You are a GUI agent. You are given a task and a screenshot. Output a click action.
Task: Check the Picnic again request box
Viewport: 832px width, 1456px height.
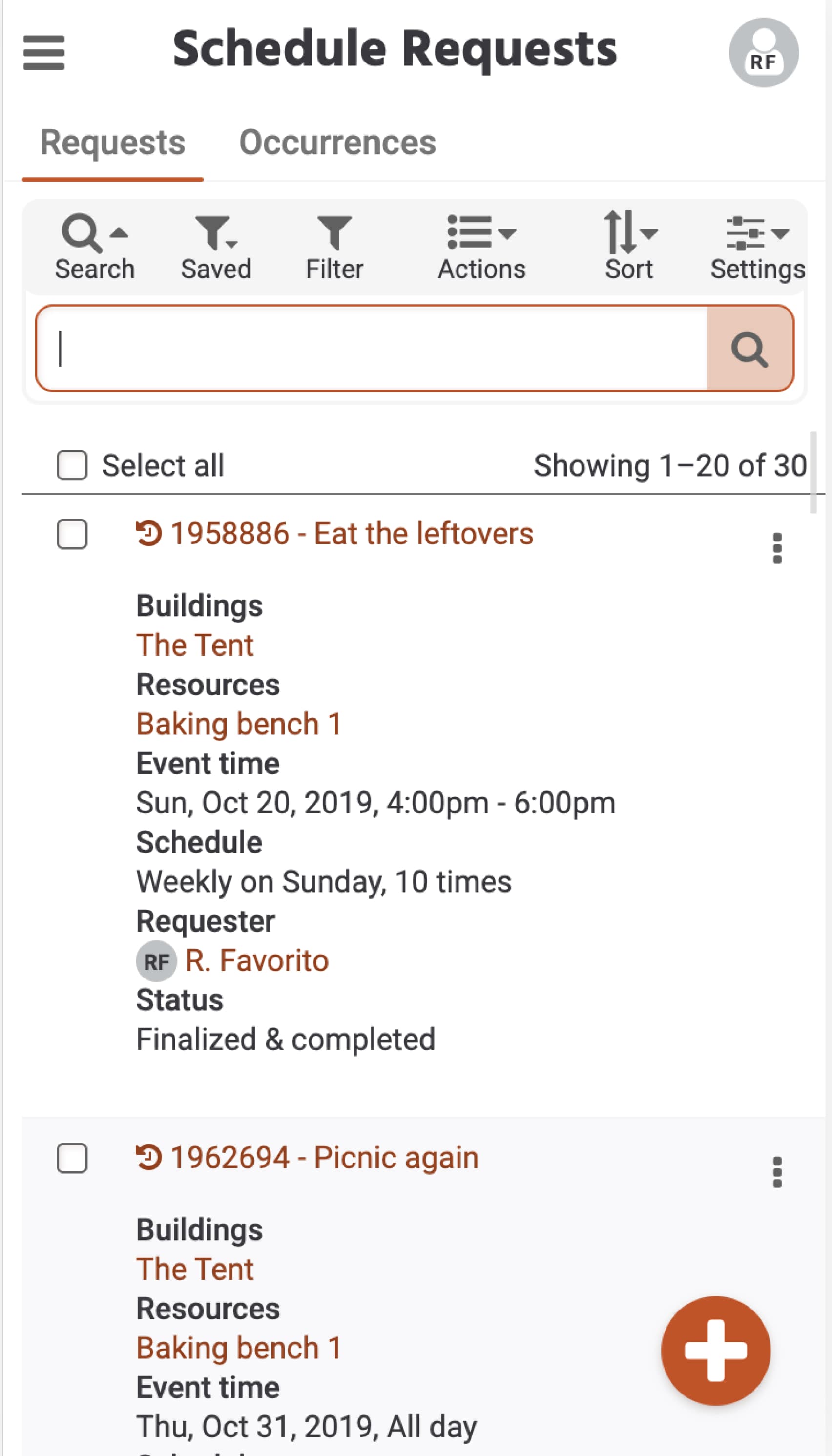click(72, 1158)
